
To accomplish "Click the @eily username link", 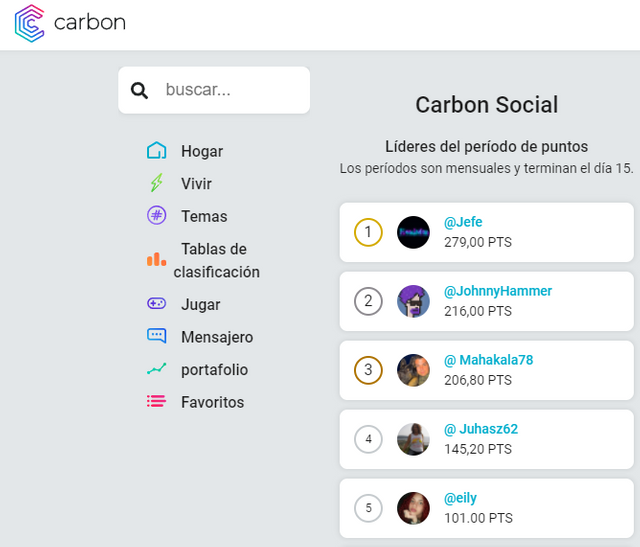I will click(x=460, y=498).
